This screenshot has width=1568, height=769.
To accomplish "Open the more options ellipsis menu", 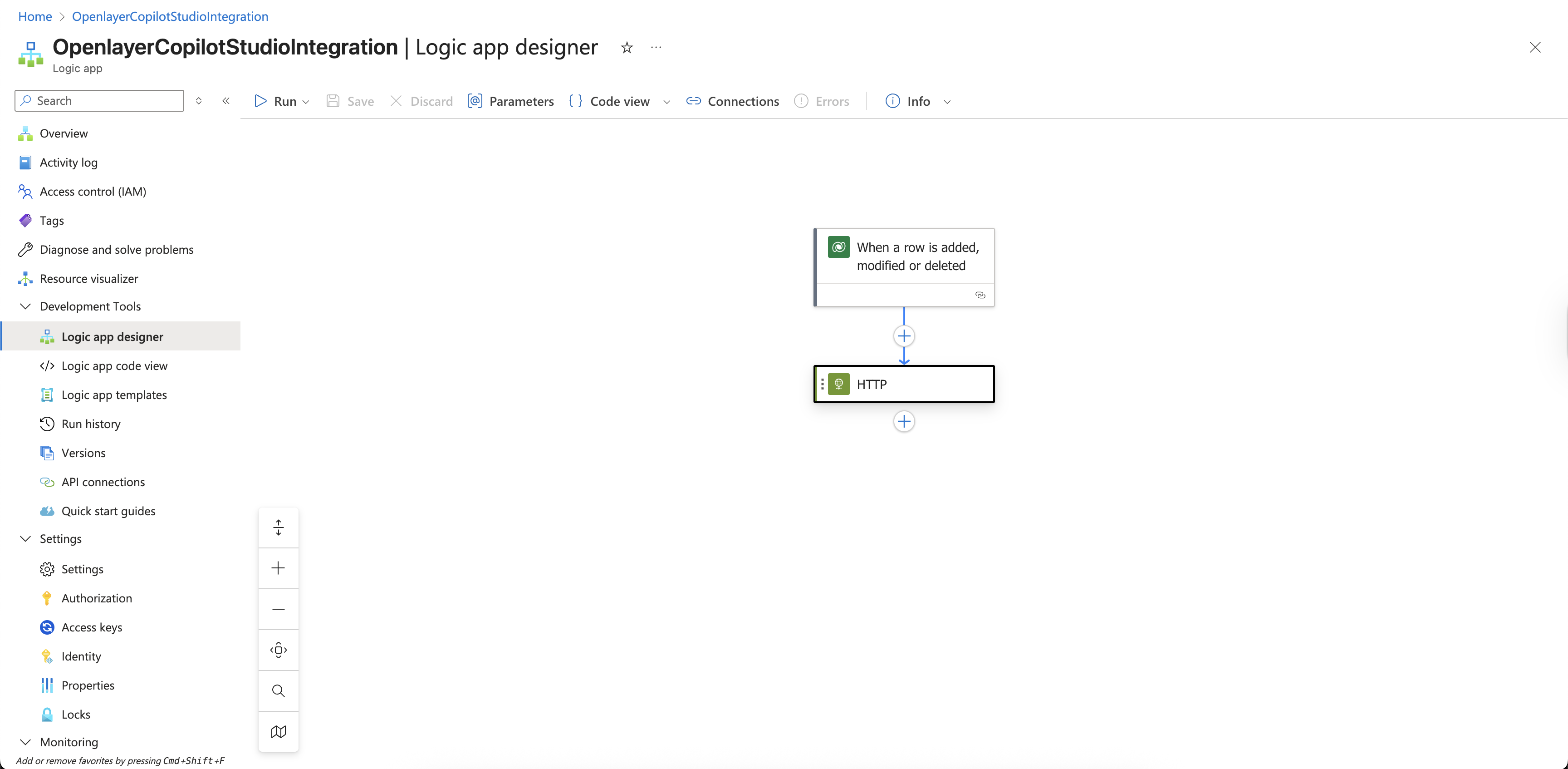I will tap(656, 47).
